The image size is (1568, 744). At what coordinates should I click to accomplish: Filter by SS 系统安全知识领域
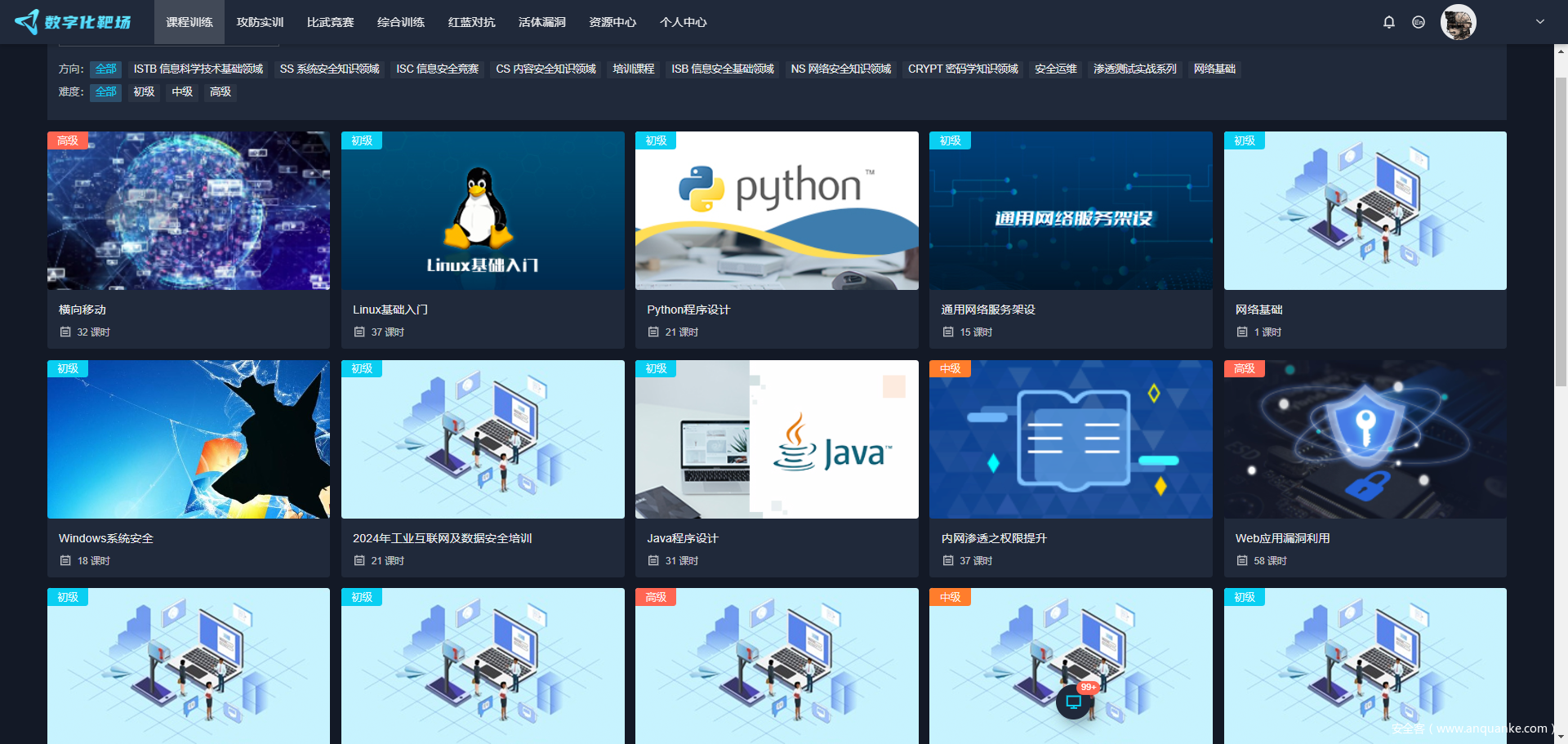click(x=330, y=69)
